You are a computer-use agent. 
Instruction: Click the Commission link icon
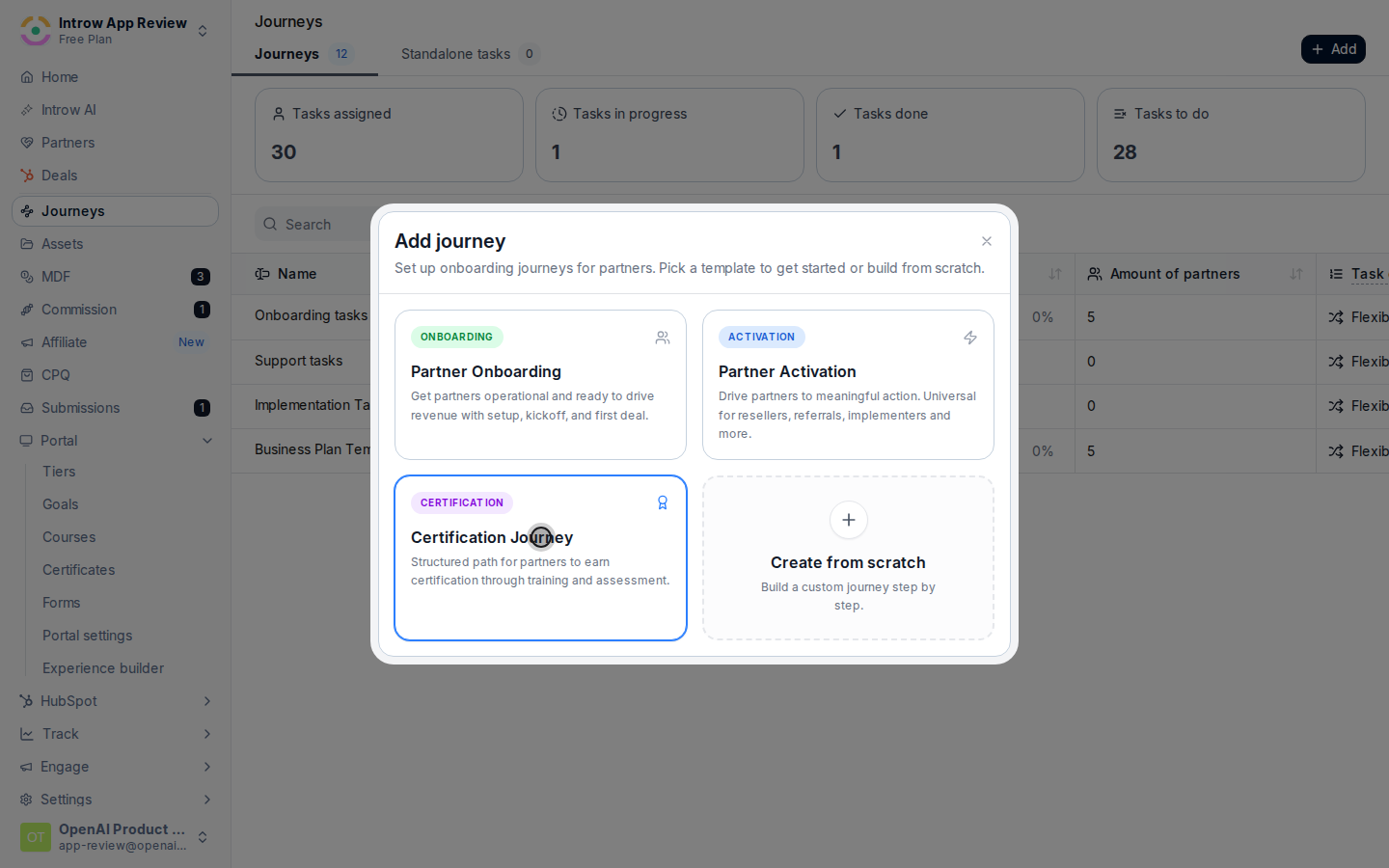[27, 310]
